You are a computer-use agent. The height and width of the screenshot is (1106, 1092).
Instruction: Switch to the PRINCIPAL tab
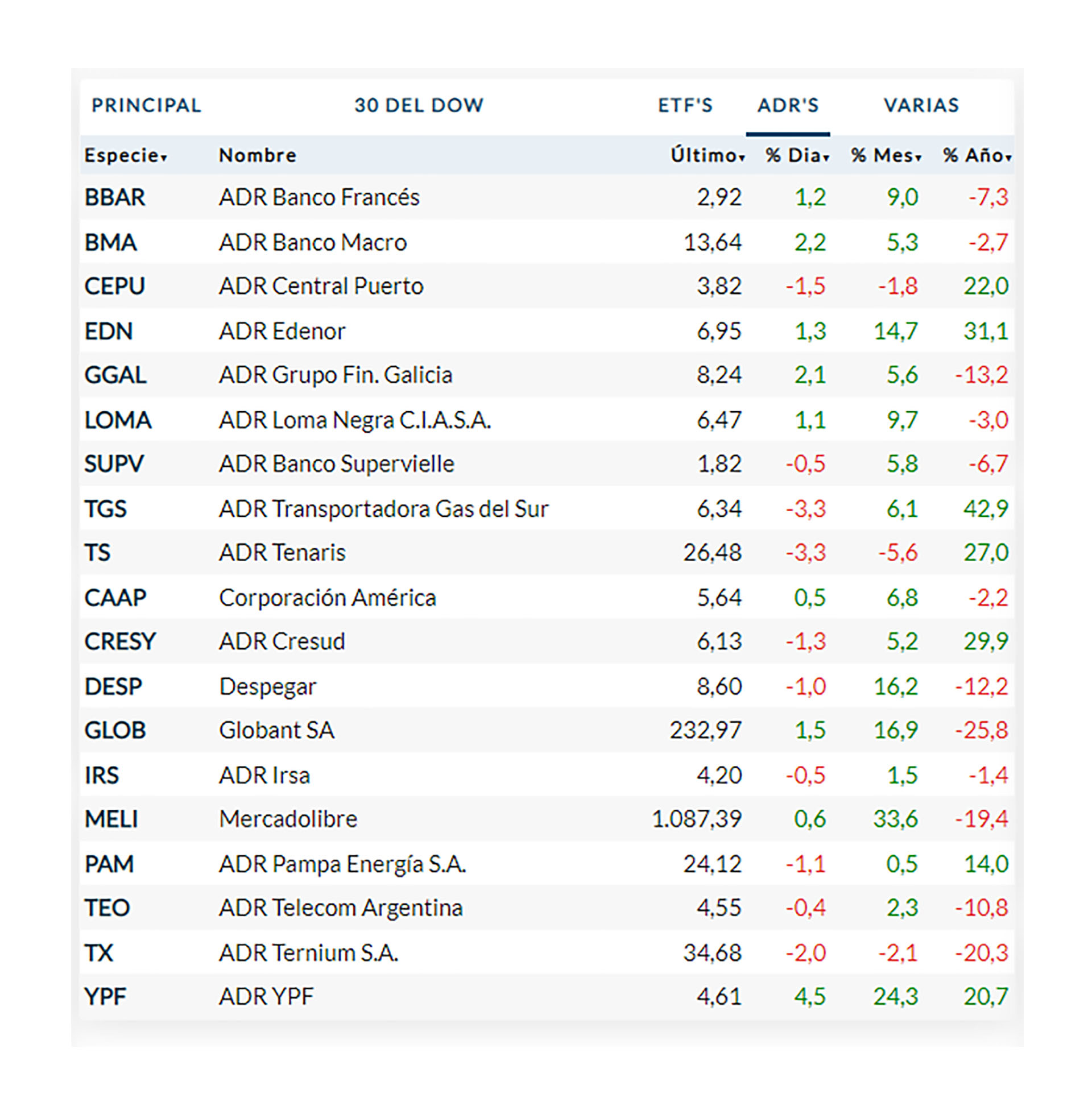147,105
